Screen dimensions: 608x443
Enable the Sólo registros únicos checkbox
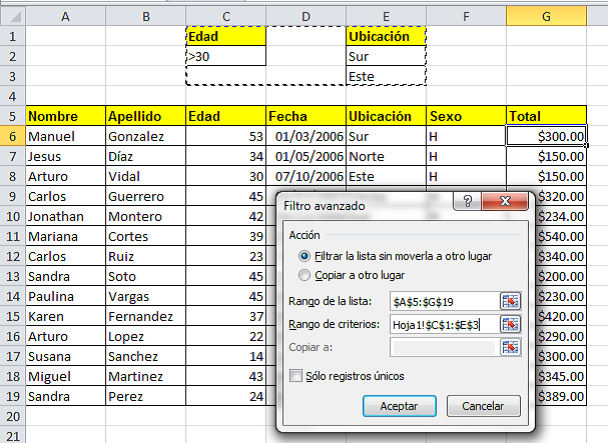tap(295, 375)
